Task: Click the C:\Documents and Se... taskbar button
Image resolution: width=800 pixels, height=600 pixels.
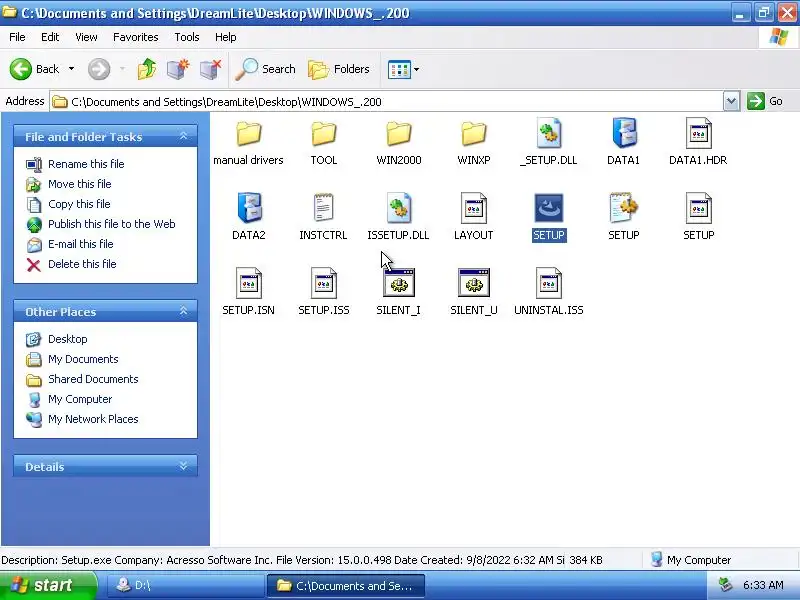Action: 345,585
